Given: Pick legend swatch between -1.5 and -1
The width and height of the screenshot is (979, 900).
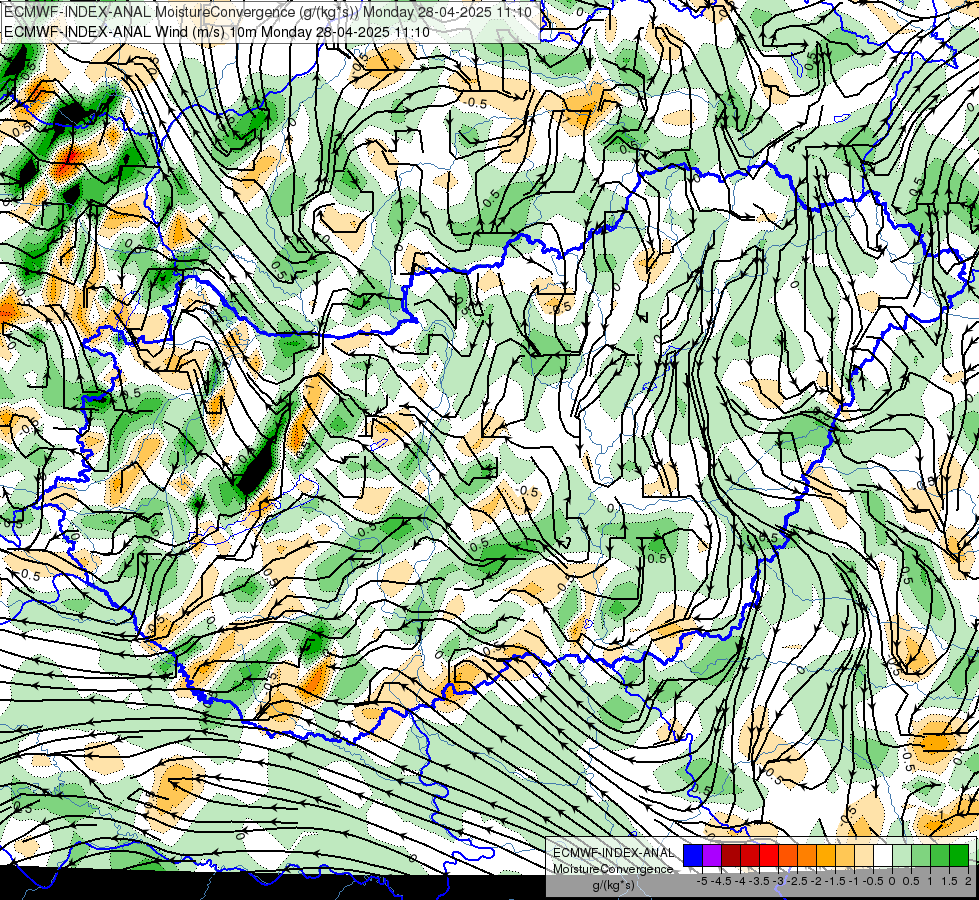Looking at the screenshot, I should tap(845, 856).
